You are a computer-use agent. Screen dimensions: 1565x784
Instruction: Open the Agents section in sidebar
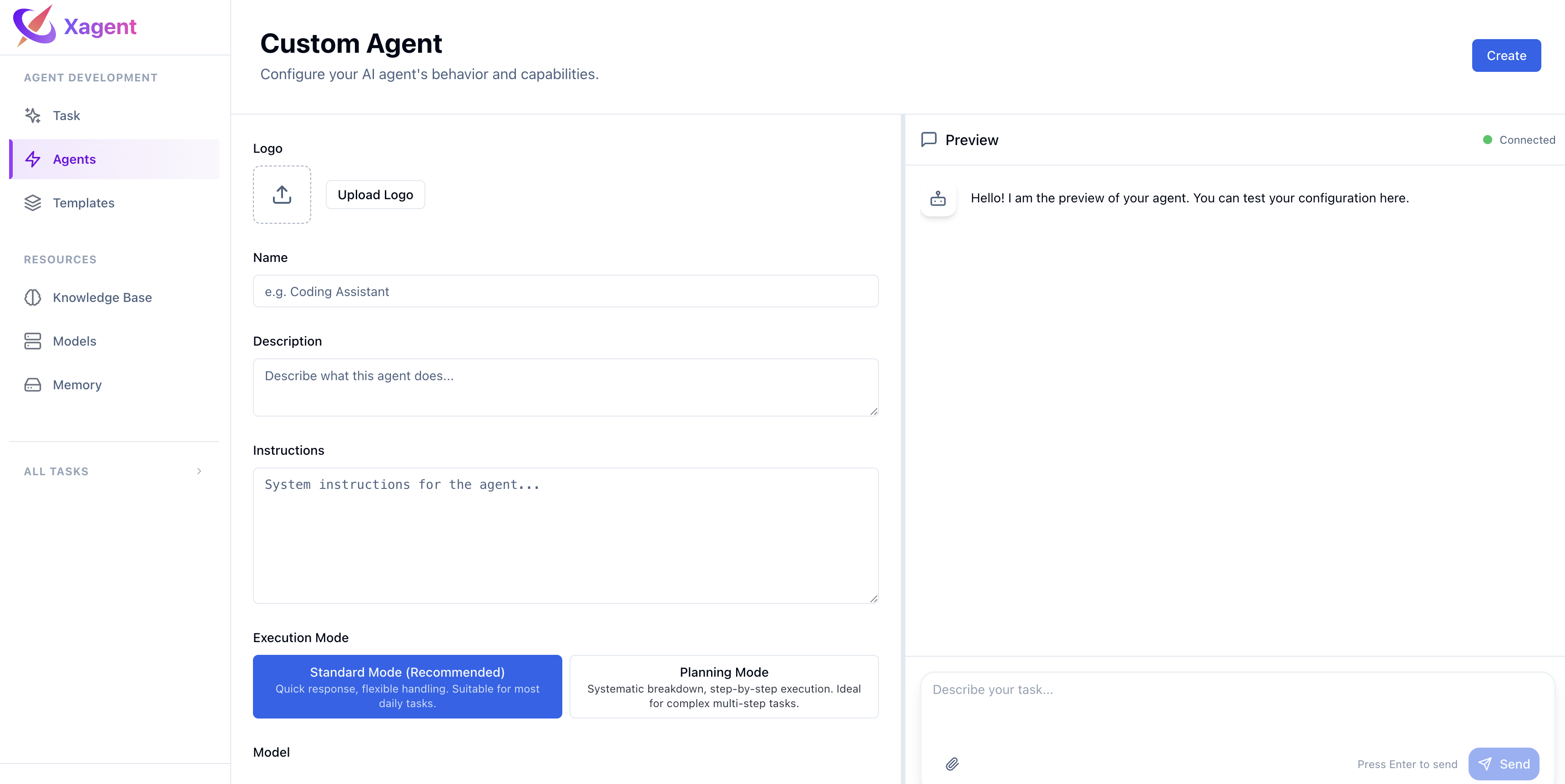[74, 159]
